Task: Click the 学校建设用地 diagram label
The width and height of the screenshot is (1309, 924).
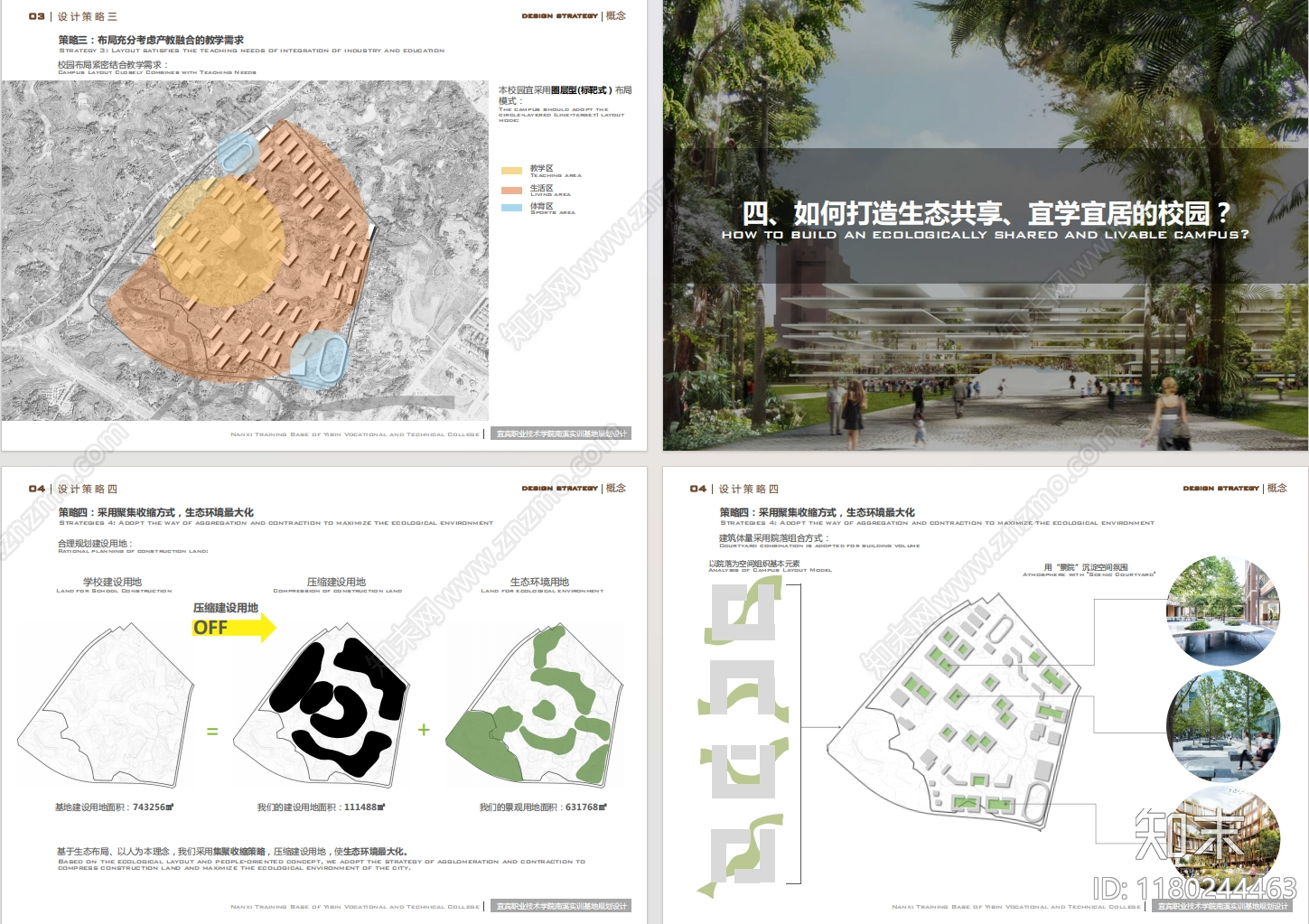Action: 113,583
